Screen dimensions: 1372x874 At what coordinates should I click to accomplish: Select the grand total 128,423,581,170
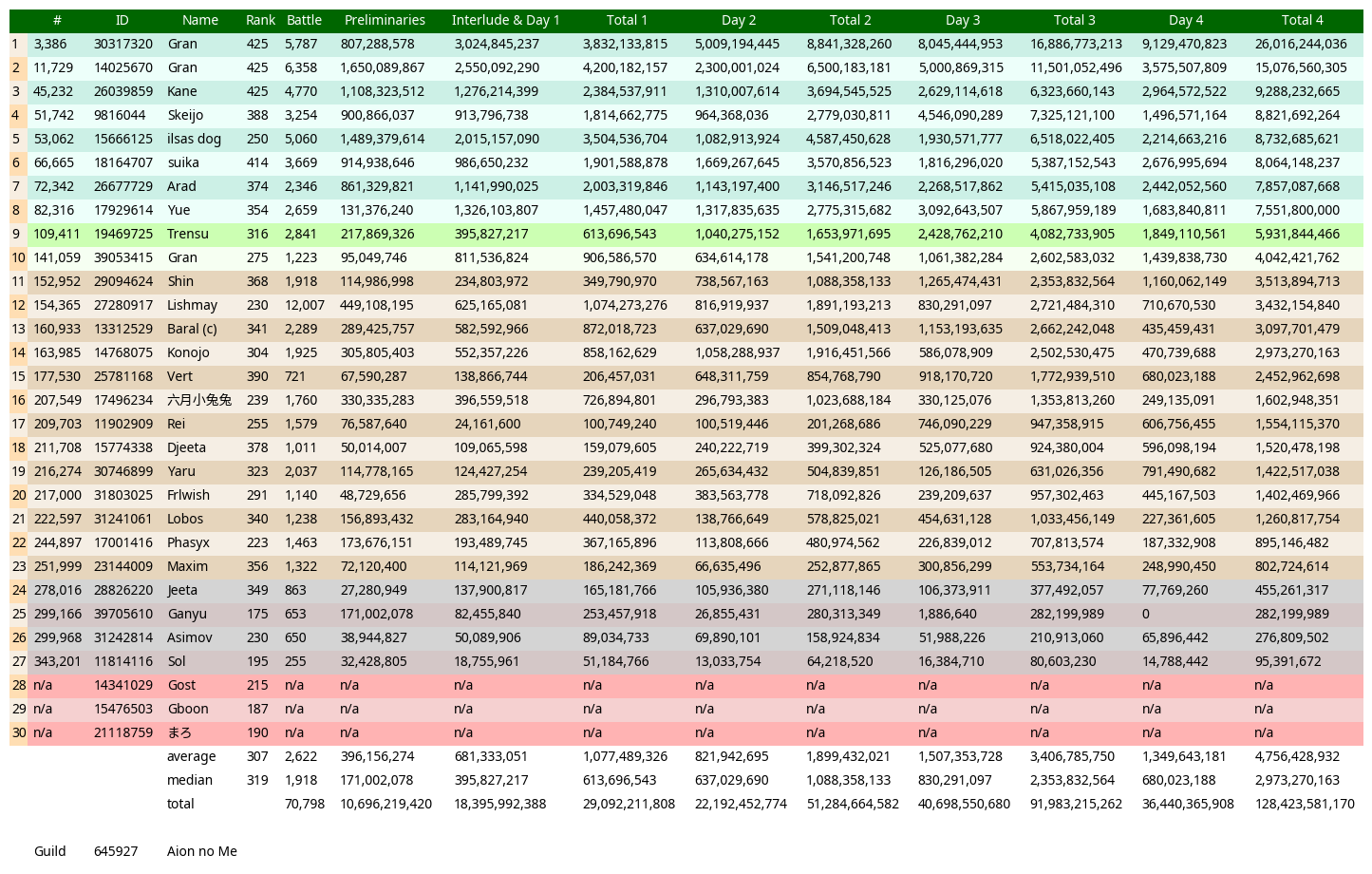[1305, 804]
